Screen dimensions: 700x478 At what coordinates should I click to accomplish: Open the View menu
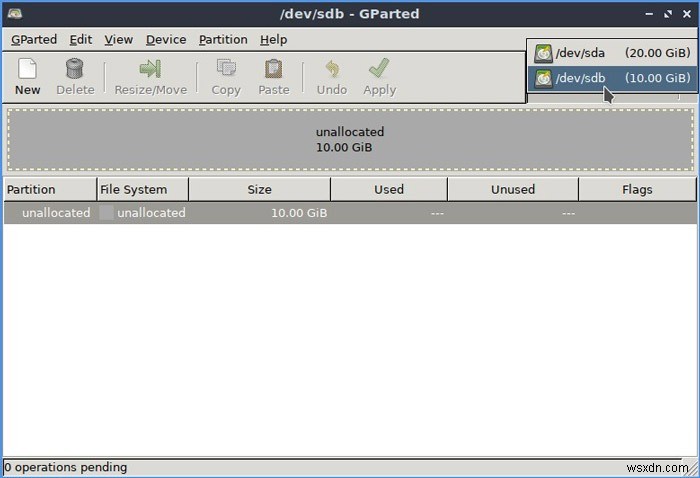pos(119,40)
